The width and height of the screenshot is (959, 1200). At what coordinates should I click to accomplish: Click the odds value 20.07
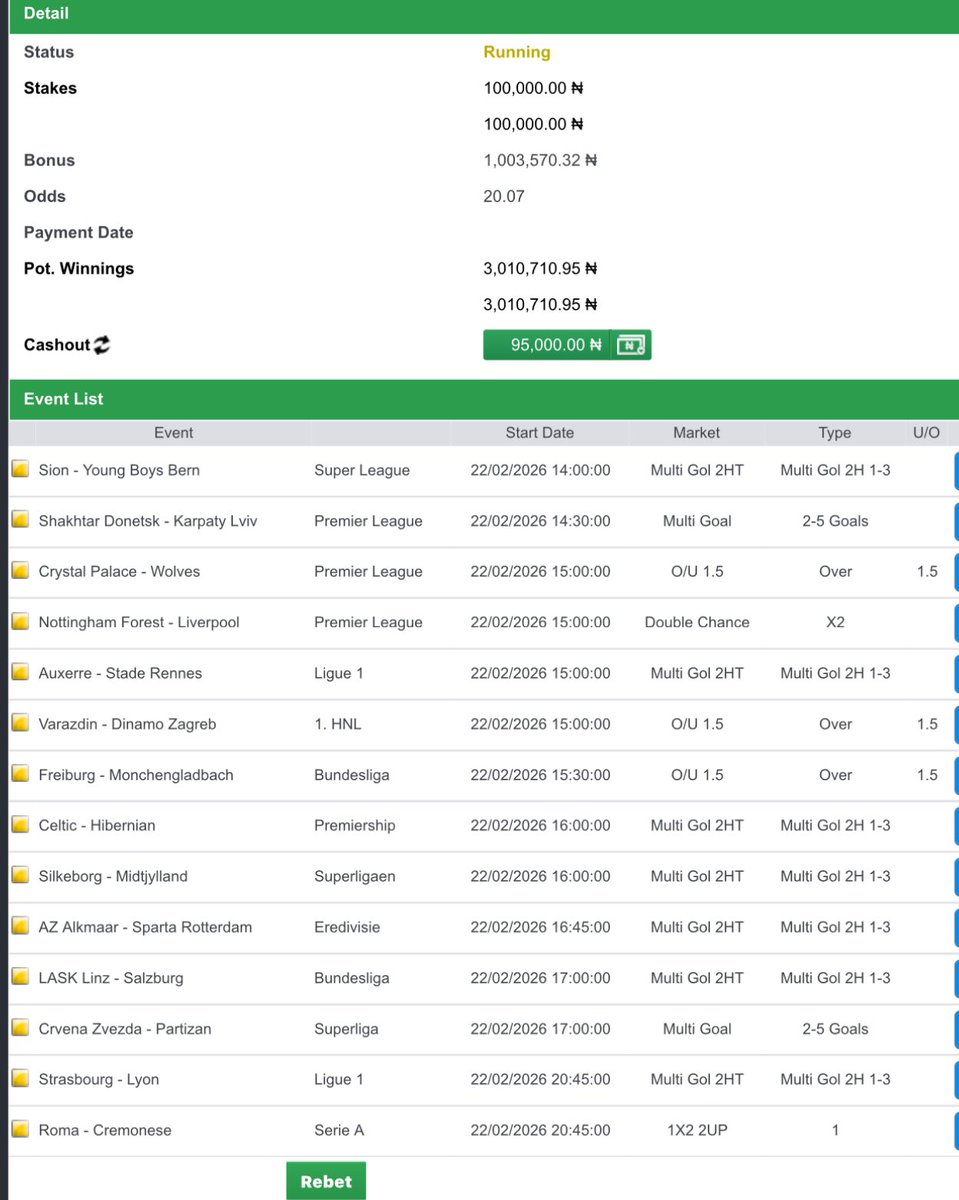point(504,196)
